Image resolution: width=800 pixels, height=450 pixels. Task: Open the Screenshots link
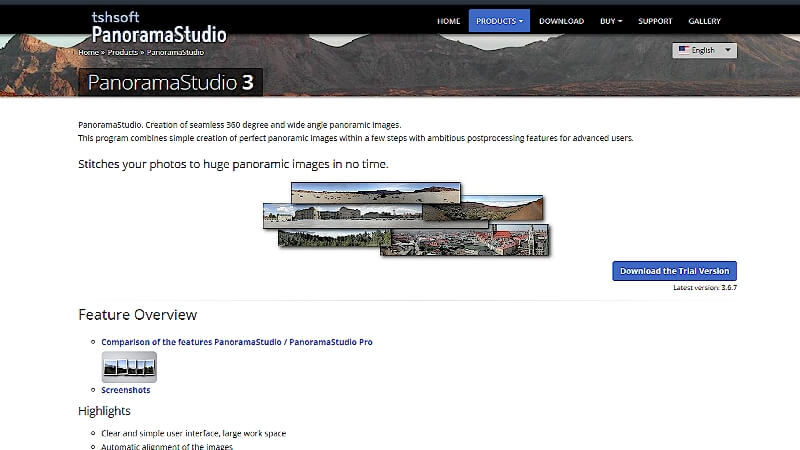click(126, 390)
